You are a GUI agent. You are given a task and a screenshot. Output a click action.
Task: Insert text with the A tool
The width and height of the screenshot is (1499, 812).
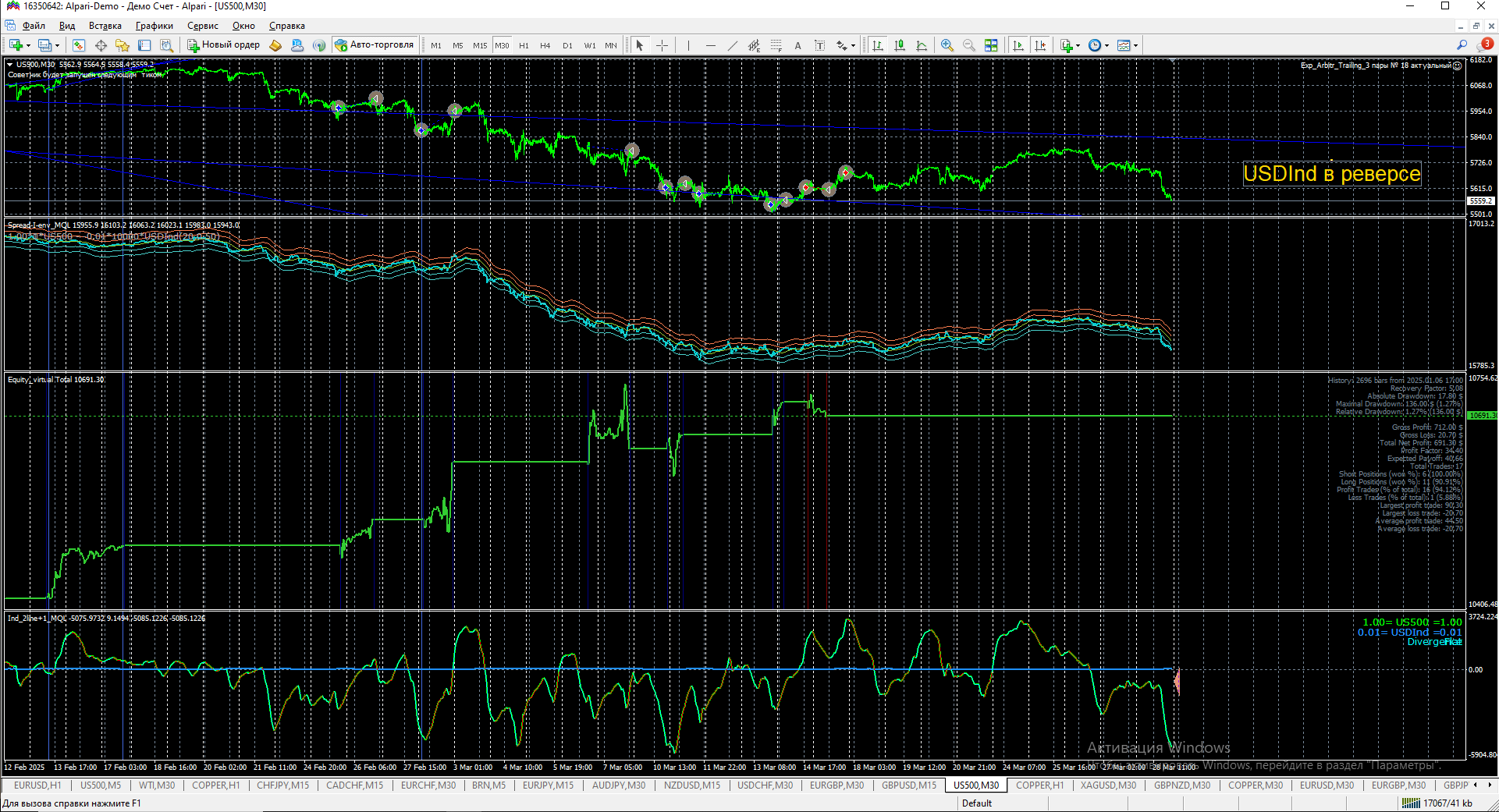(x=797, y=45)
